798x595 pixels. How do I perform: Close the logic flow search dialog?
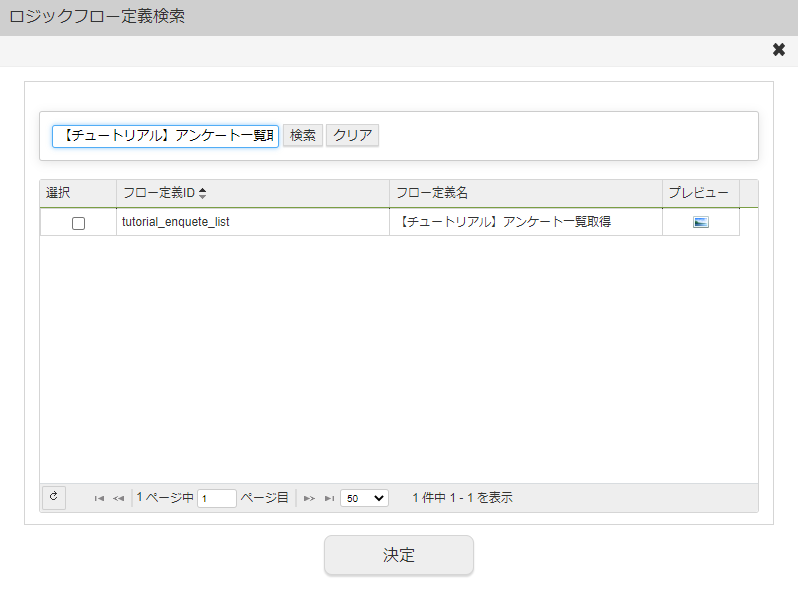(779, 50)
